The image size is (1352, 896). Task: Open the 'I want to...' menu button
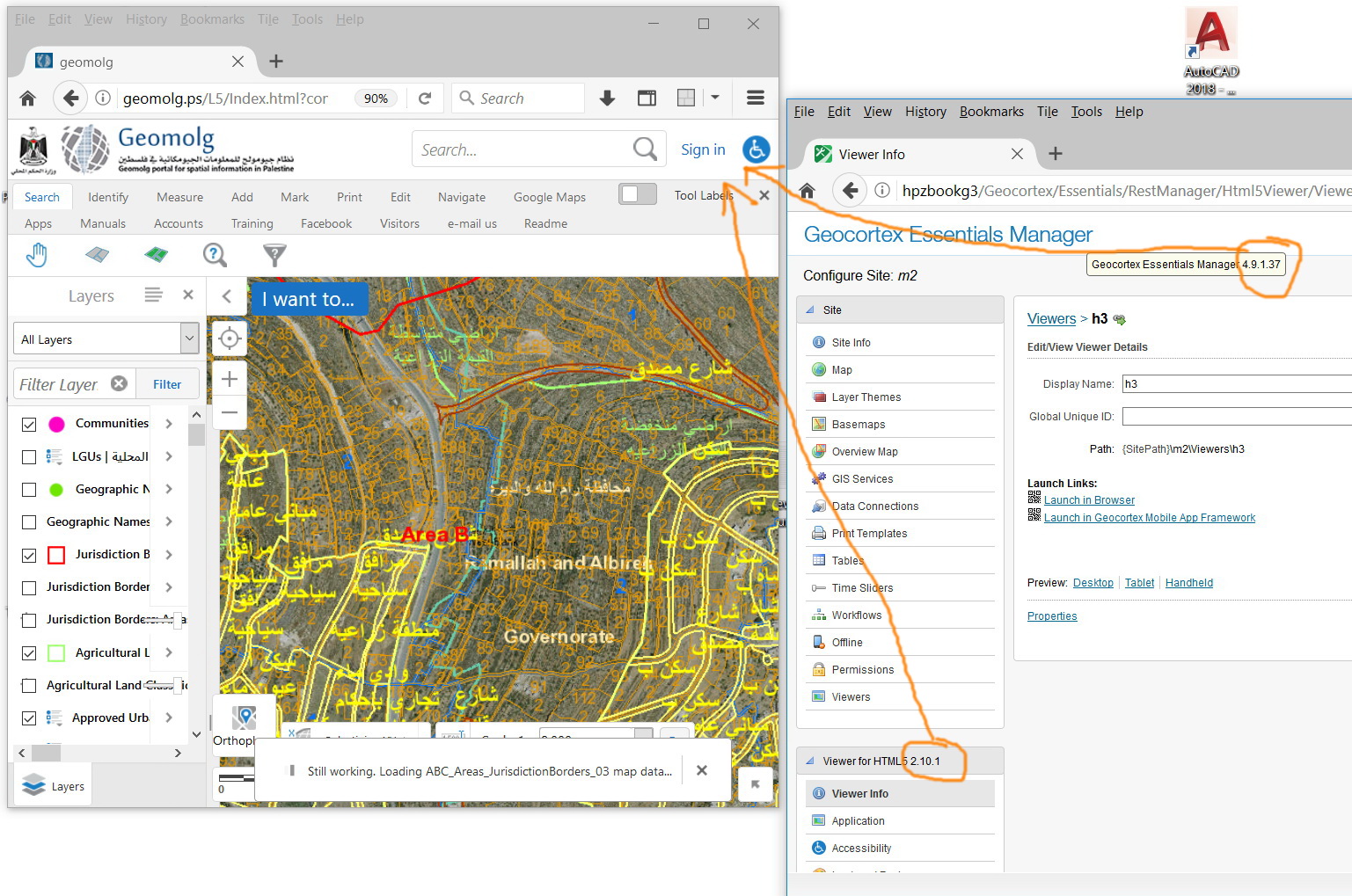coord(309,299)
